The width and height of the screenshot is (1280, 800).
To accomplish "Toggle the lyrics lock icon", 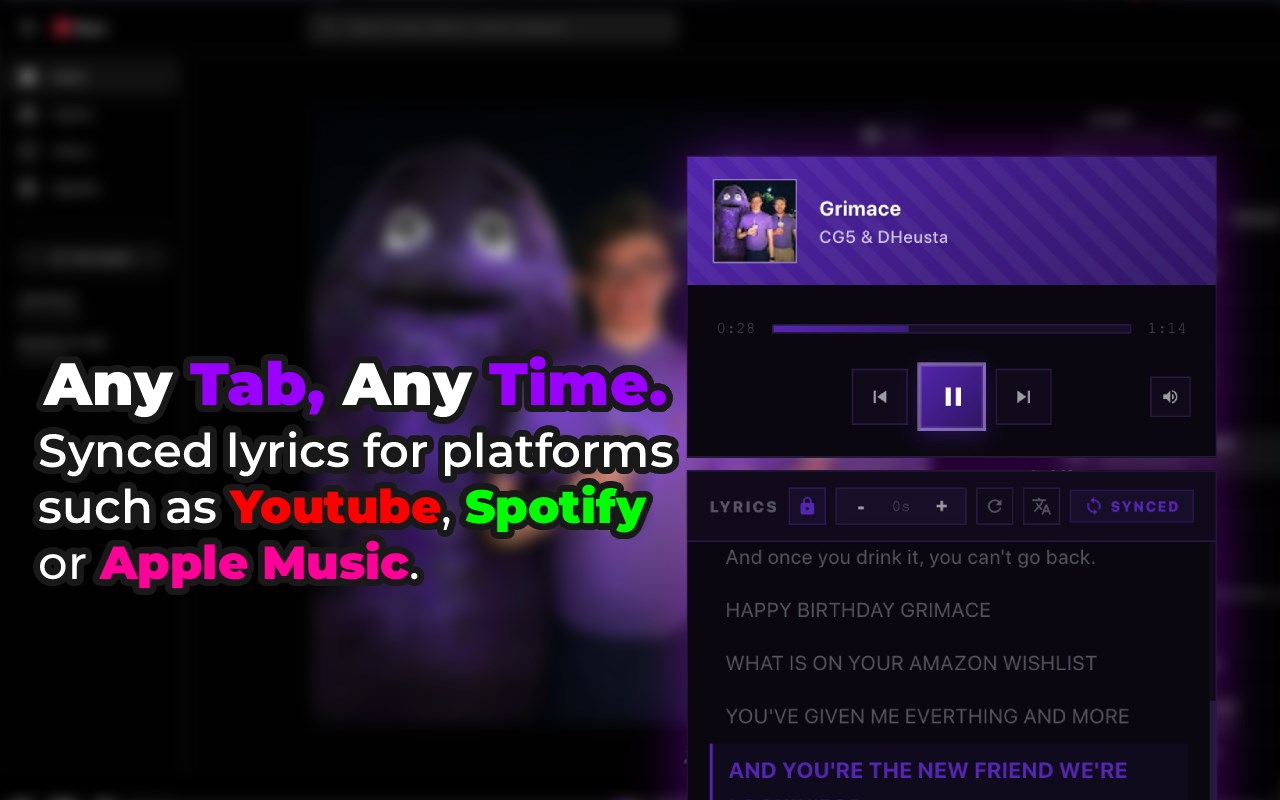I will point(807,506).
